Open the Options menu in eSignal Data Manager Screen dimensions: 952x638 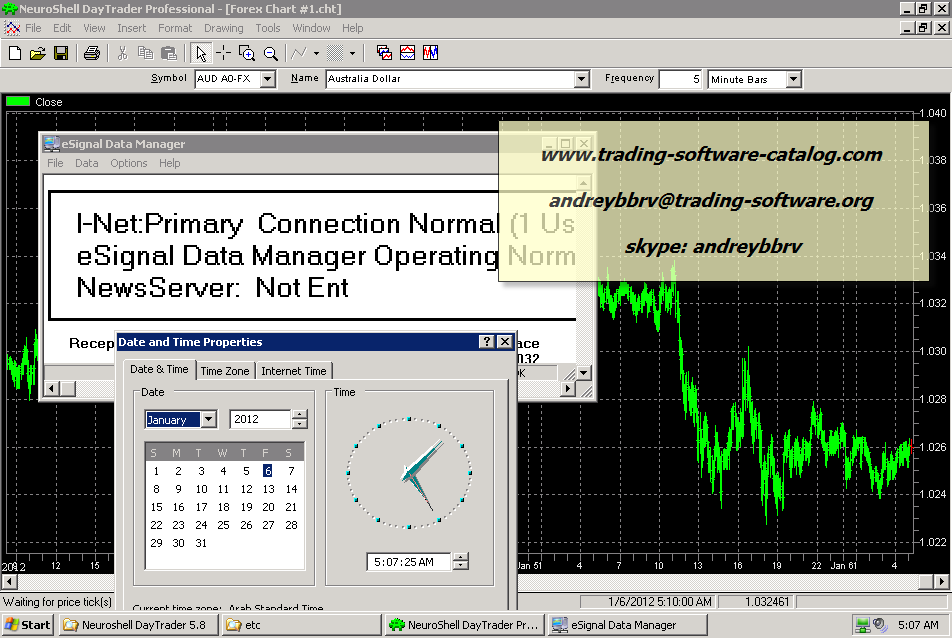(128, 163)
